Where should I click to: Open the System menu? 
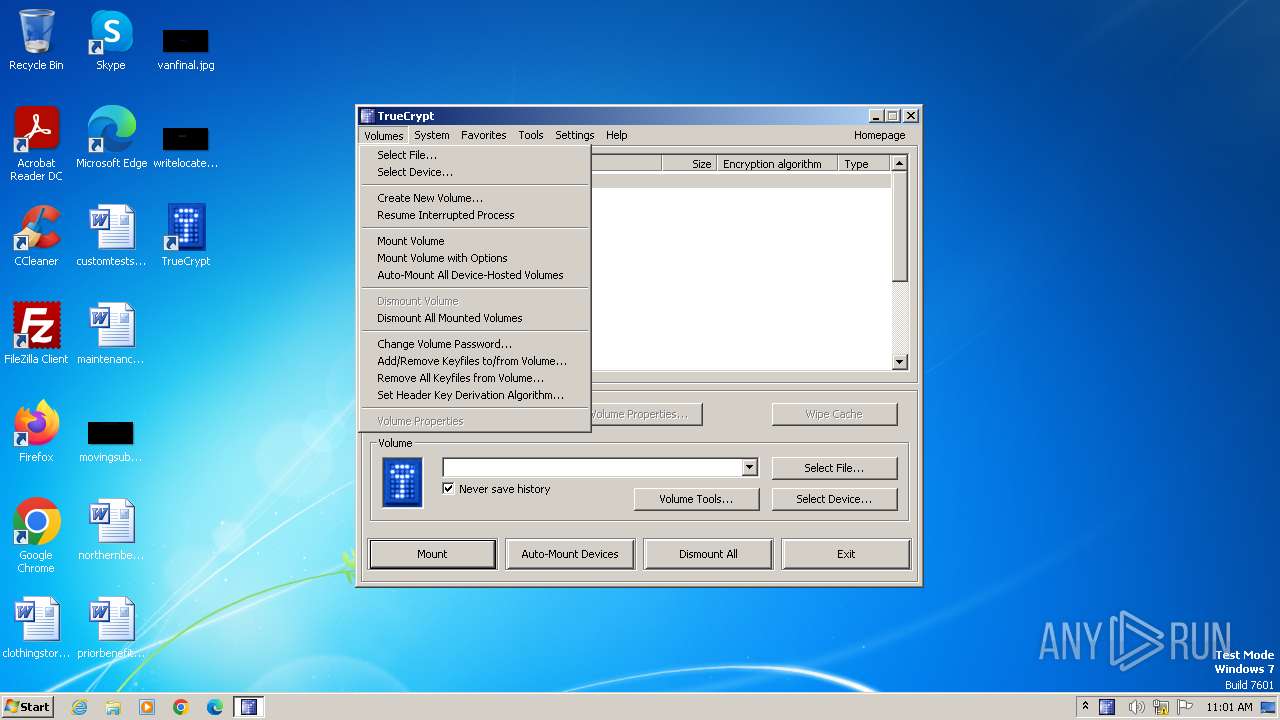pos(432,135)
